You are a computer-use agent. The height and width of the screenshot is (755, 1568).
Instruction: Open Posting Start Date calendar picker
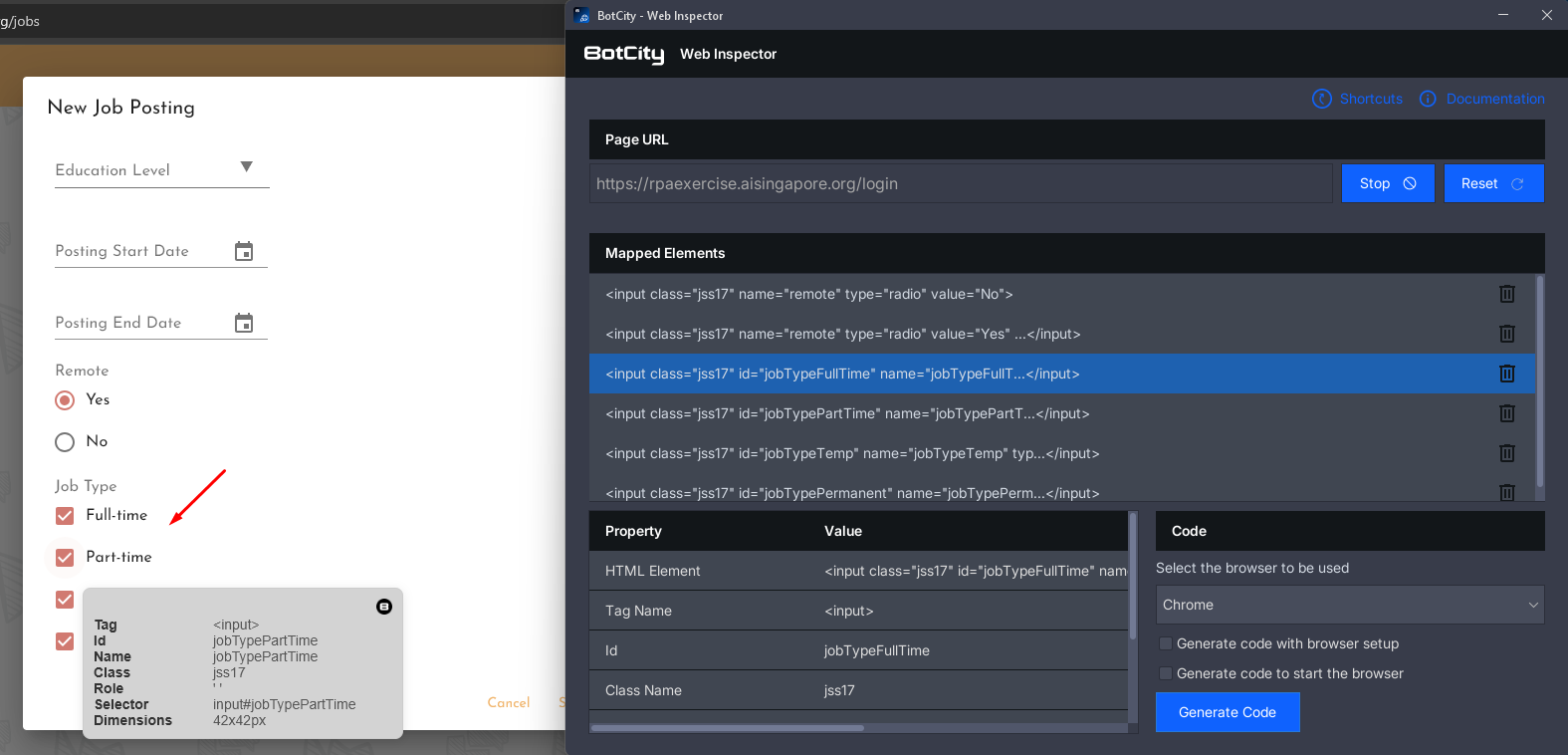pos(244,251)
